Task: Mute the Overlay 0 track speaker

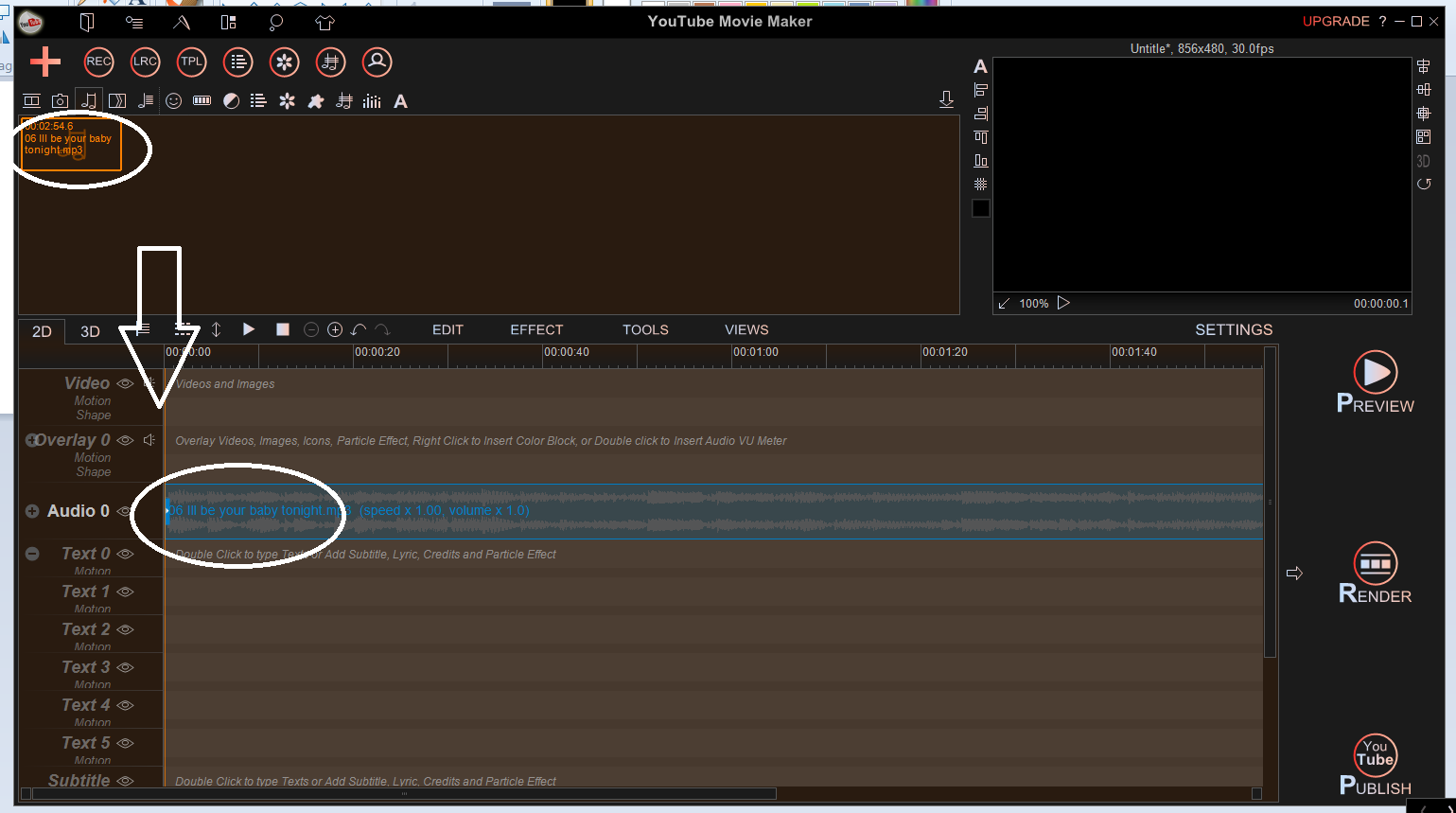Action: tap(149, 440)
